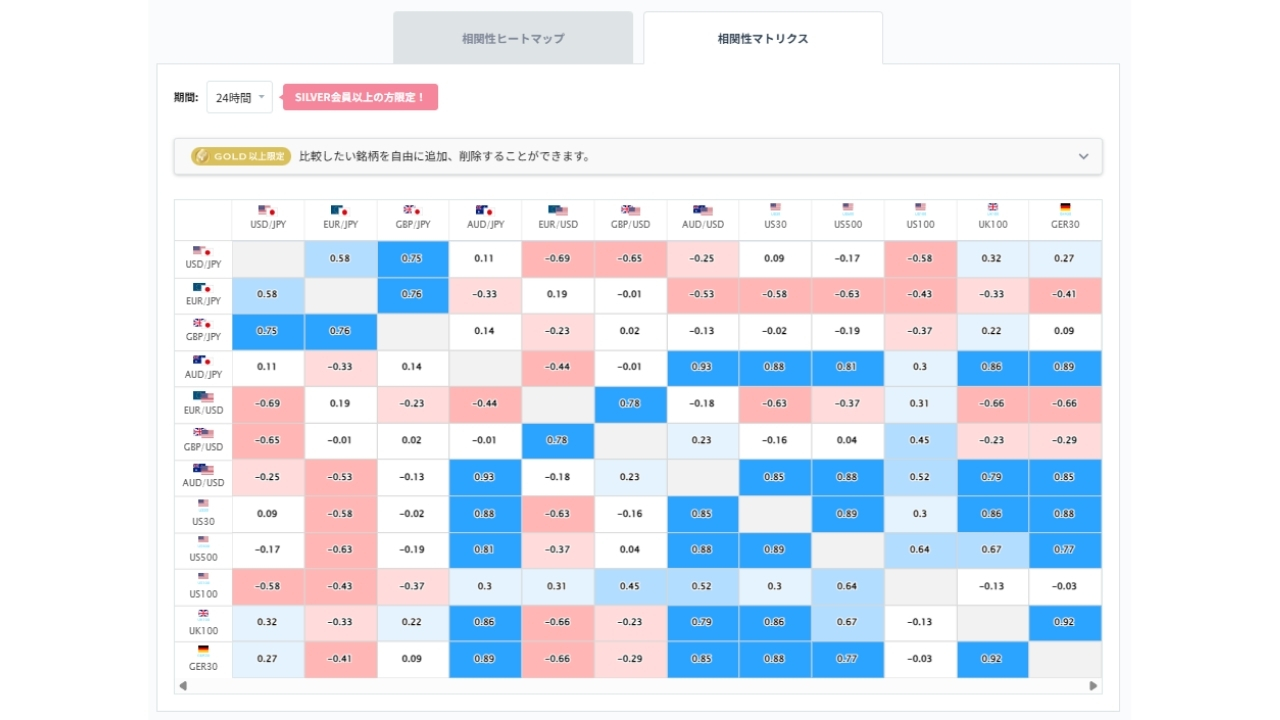Select −0.69 cell in USD/JPY row, EUR/USD column
Viewport: 1280px width, 720px height.
[x=558, y=258]
